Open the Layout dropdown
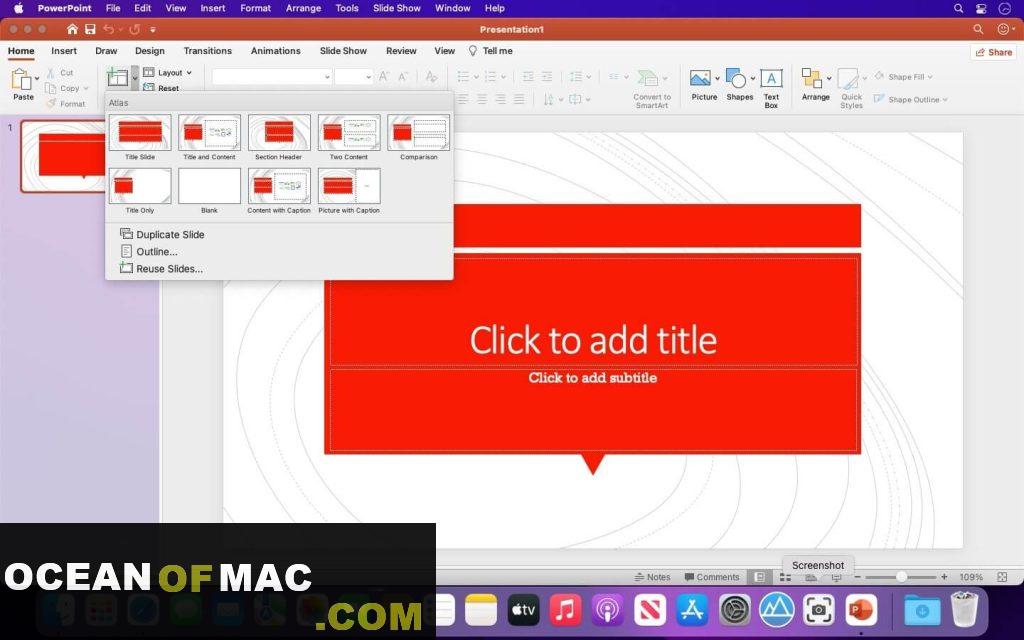This screenshot has height=640, width=1024. point(168,72)
